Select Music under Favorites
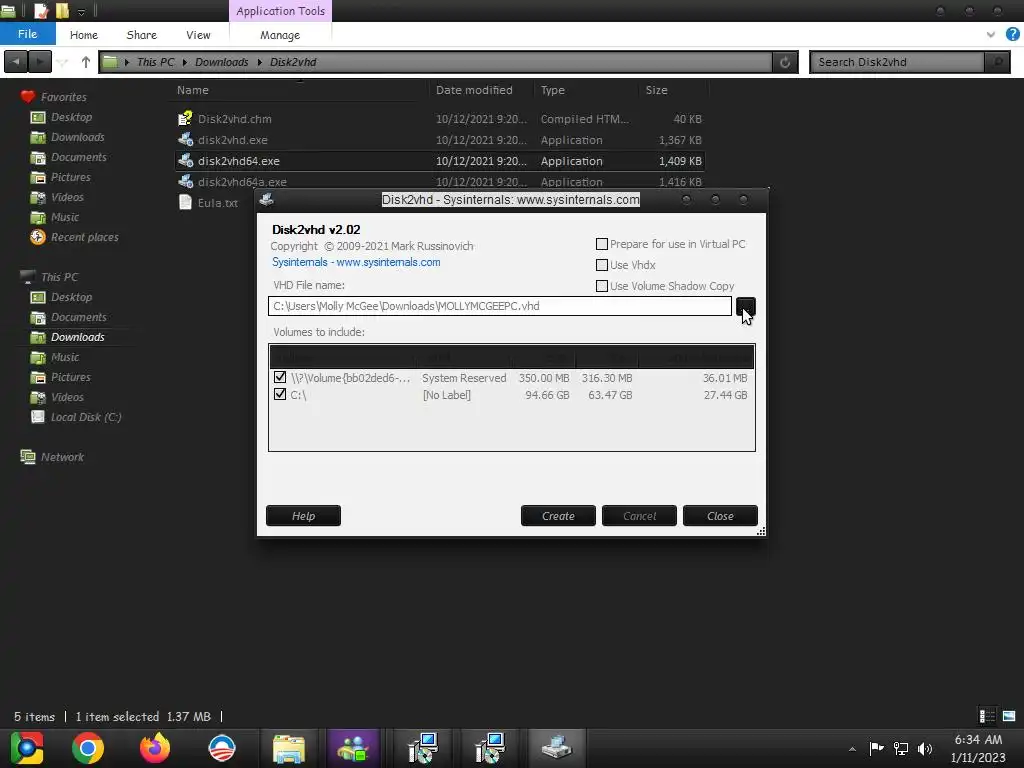Viewport: 1024px width, 768px height. click(65, 217)
